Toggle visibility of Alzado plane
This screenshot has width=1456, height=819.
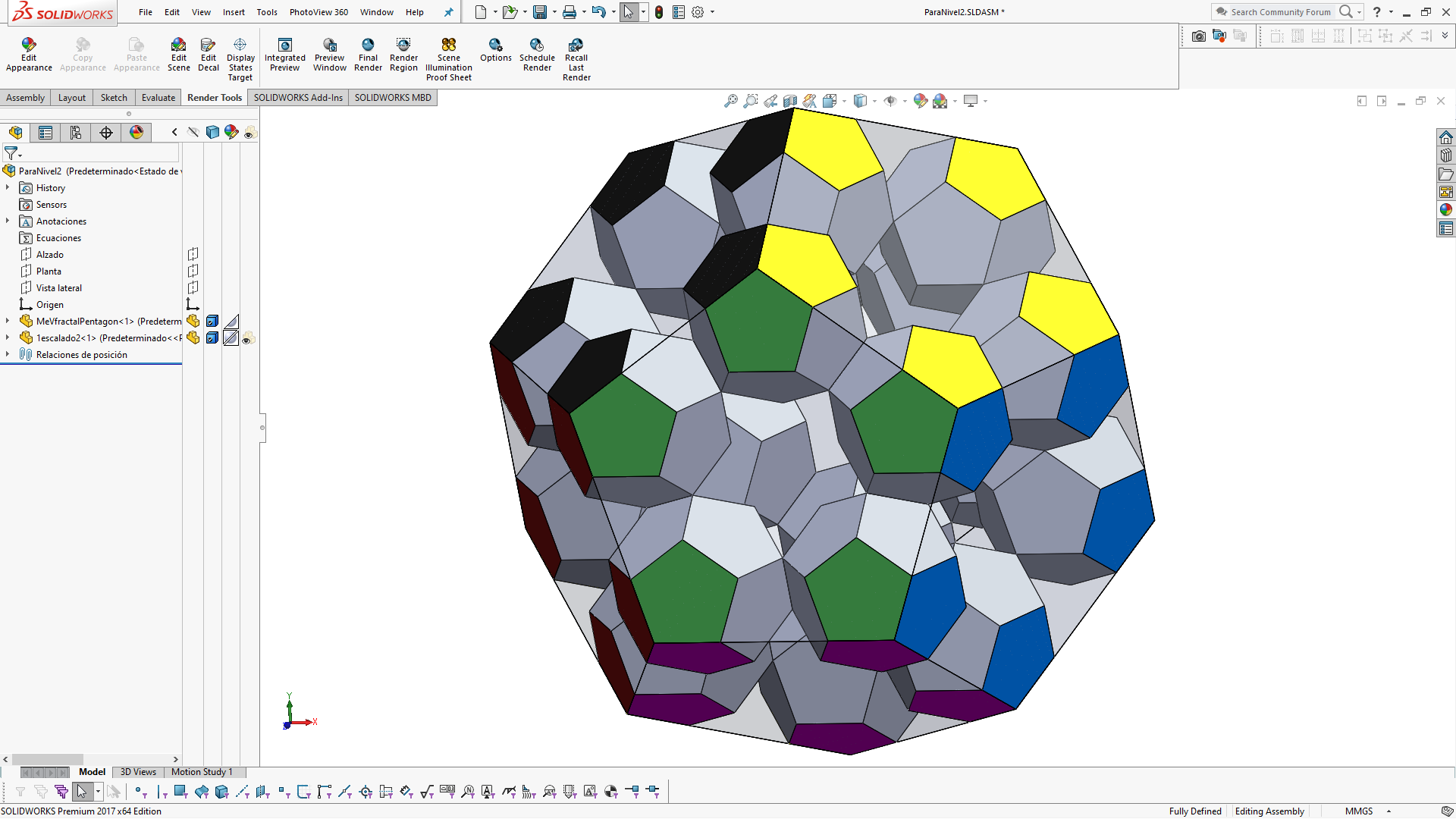point(193,254)
